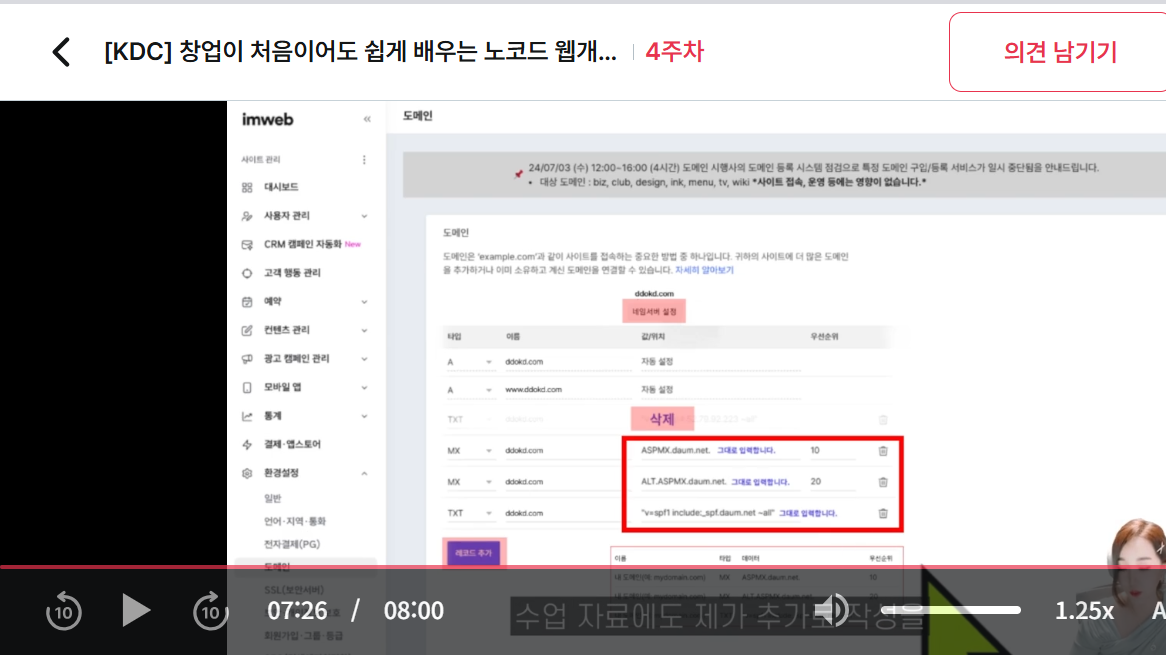Viewport: 1166px width, 656px height.
Task: Click the 컨텐츠 관리 edit icon
Action: coord(247,330)
